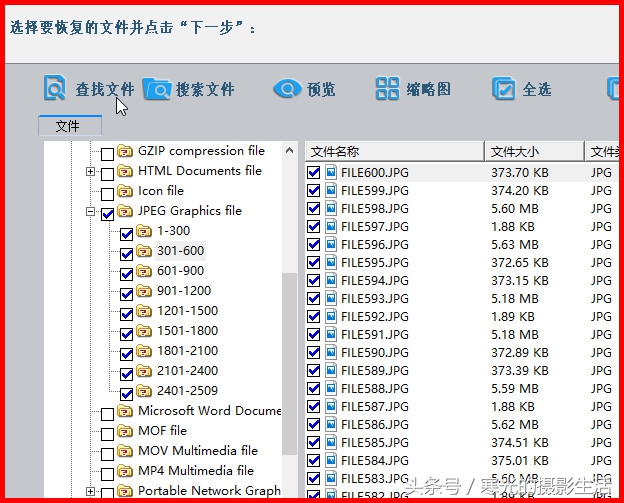Click the 查找文件 magnifier icon
This screenshot has height=503, width=624.
point(54,88)
